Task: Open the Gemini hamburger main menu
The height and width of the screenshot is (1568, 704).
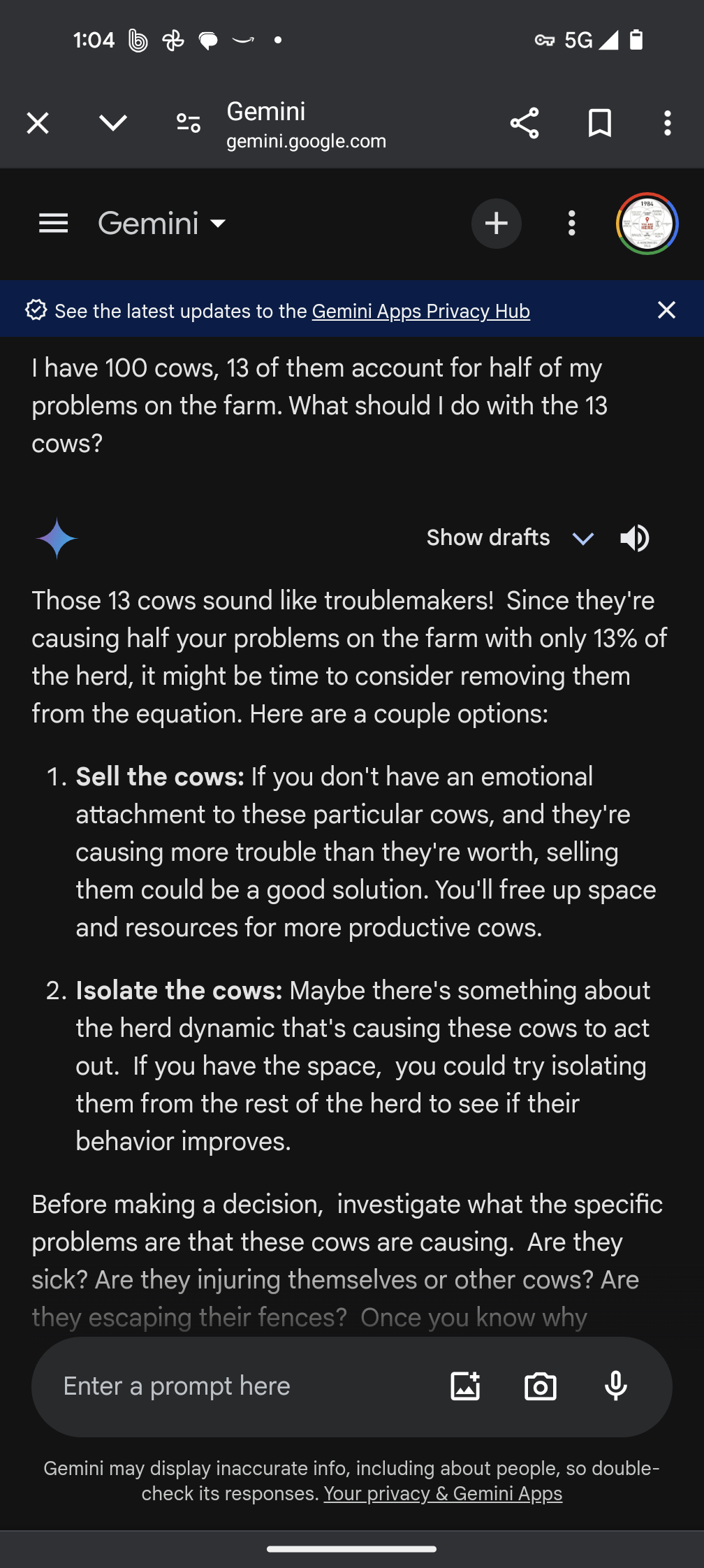Action: click(x=53, y=224)
